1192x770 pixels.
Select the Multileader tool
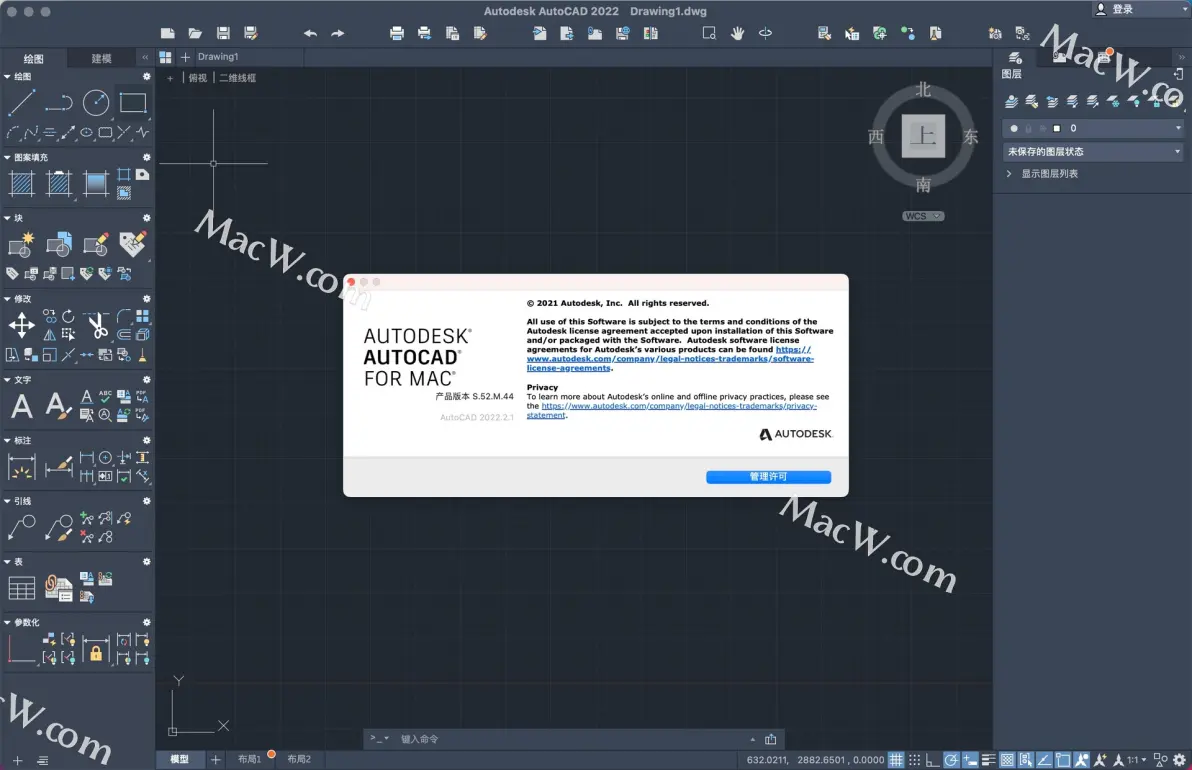(x=21, y=527)
